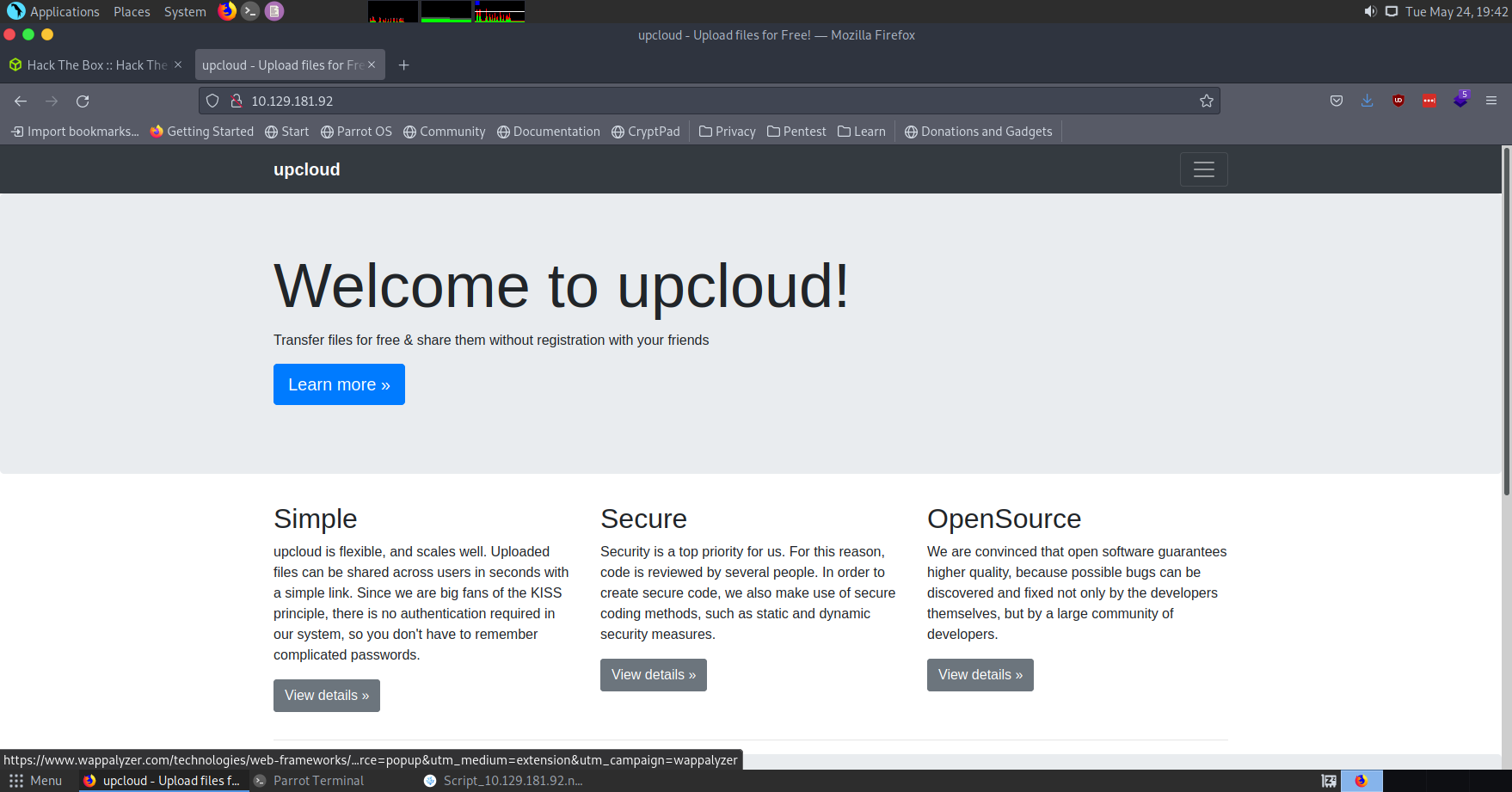Click the display icon in system tray
1512x792 pixels.
click(x=1392, y=11)
